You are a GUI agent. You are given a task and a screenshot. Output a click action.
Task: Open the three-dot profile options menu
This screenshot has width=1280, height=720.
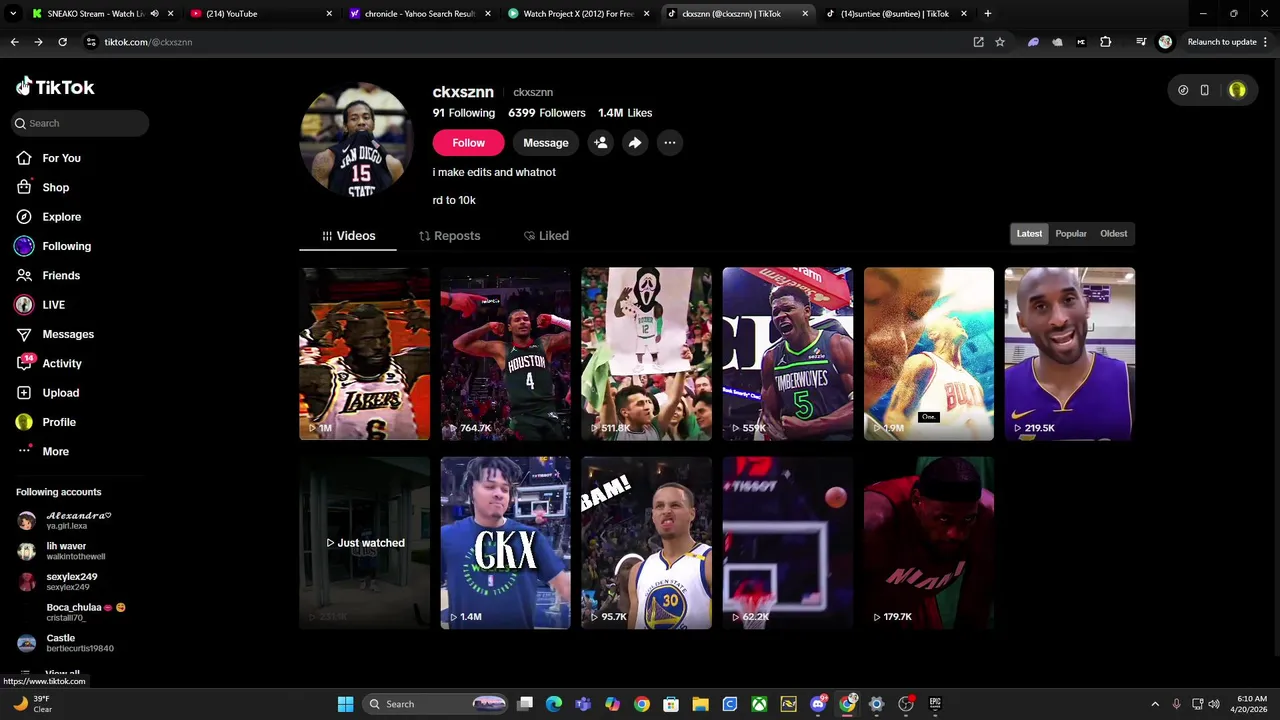(x=670, y=143)
